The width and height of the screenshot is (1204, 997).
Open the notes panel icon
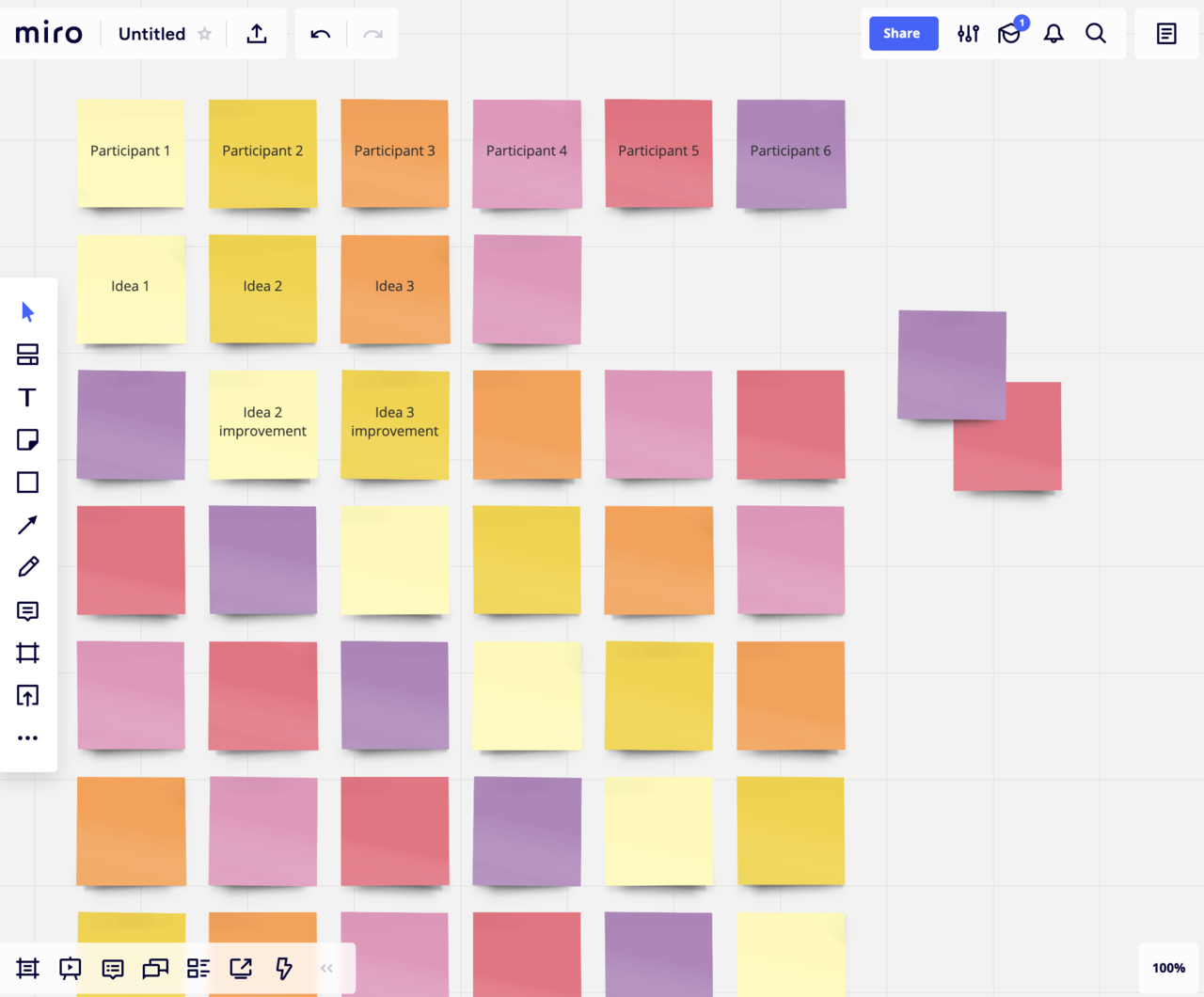tap(1166, 34)
